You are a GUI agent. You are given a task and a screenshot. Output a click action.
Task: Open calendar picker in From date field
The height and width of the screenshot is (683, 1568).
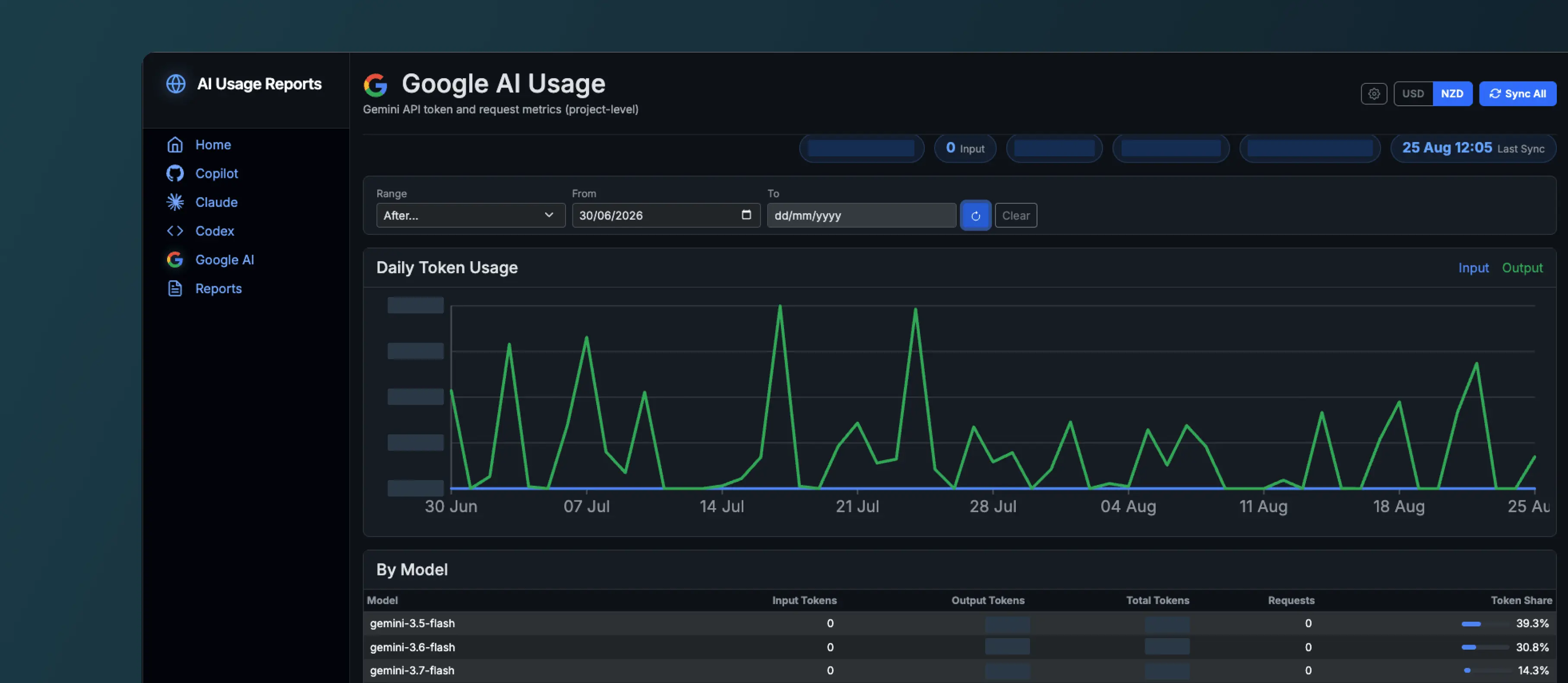pos(746,215)
